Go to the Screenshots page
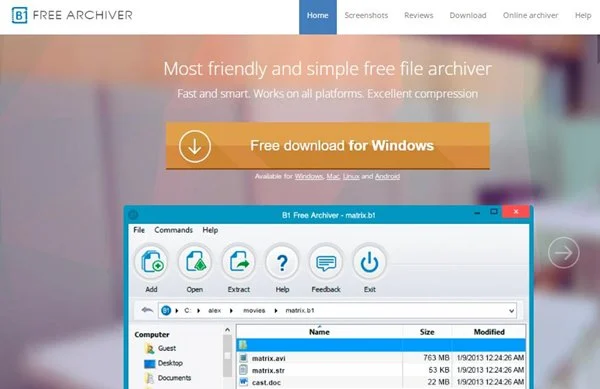 [x=366, y=15]
